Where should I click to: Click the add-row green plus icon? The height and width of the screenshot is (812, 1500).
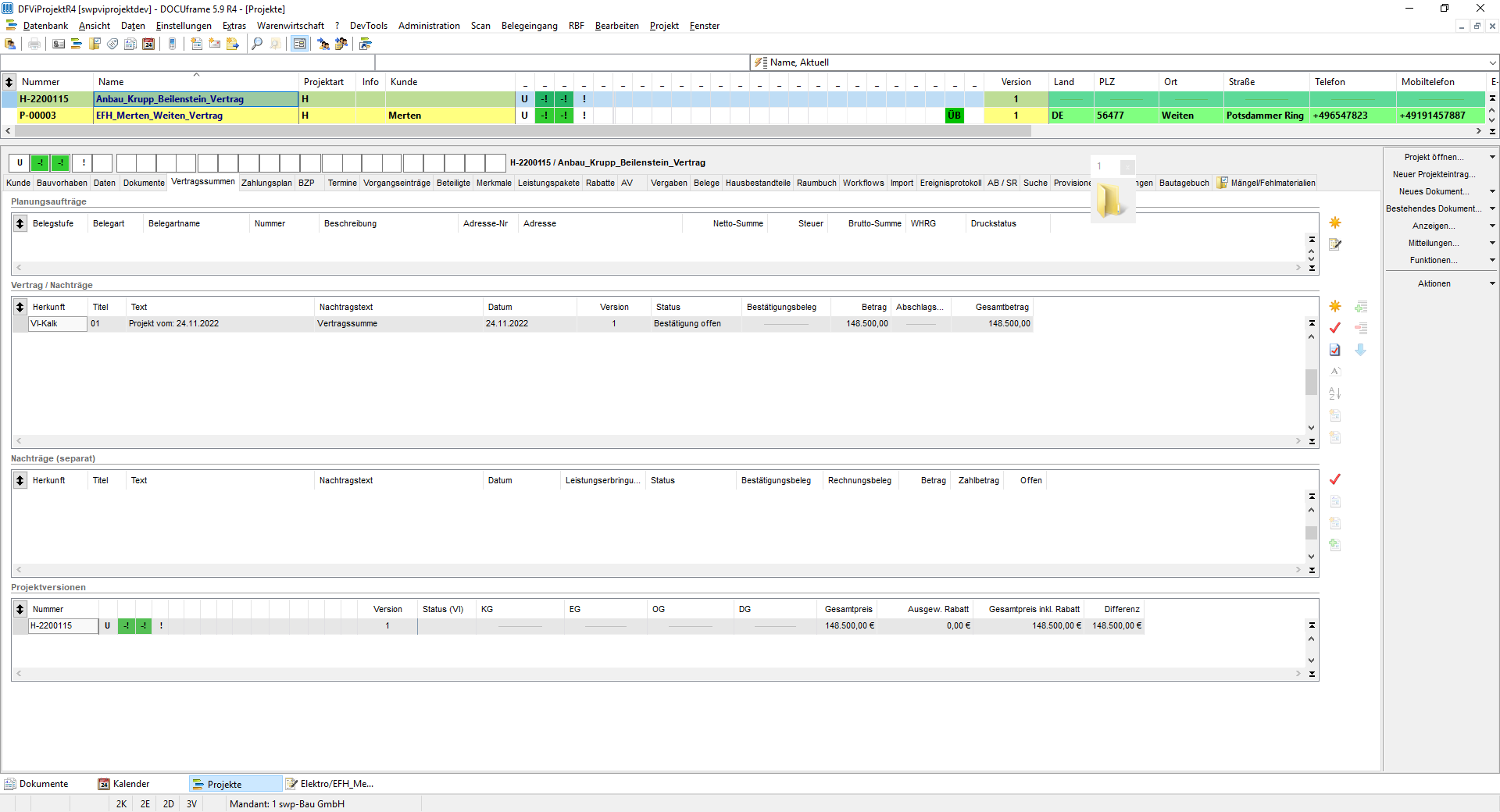(1361, 306)
